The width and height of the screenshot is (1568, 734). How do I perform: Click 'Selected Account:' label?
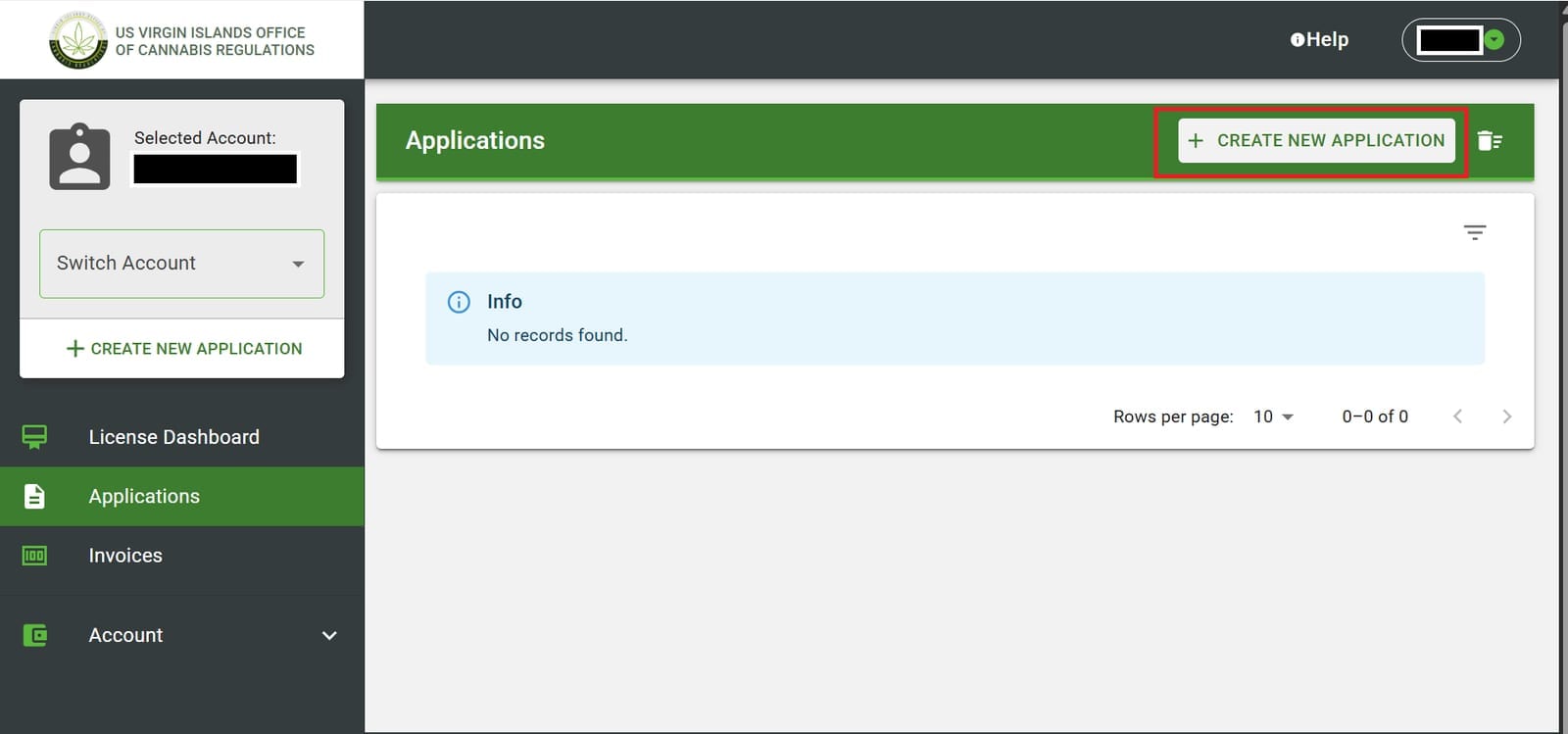[205, 138]
